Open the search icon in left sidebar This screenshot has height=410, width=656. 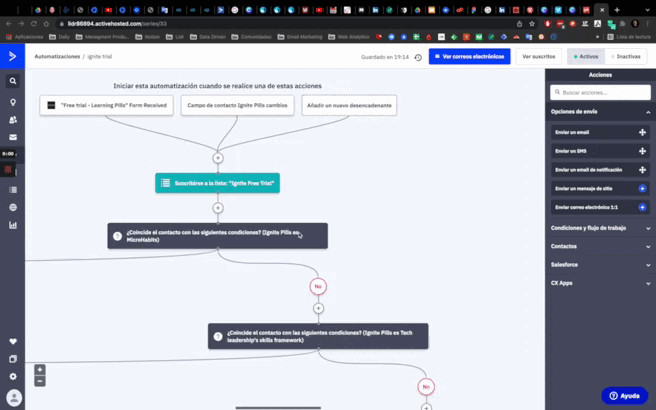(x=13, y=81)
